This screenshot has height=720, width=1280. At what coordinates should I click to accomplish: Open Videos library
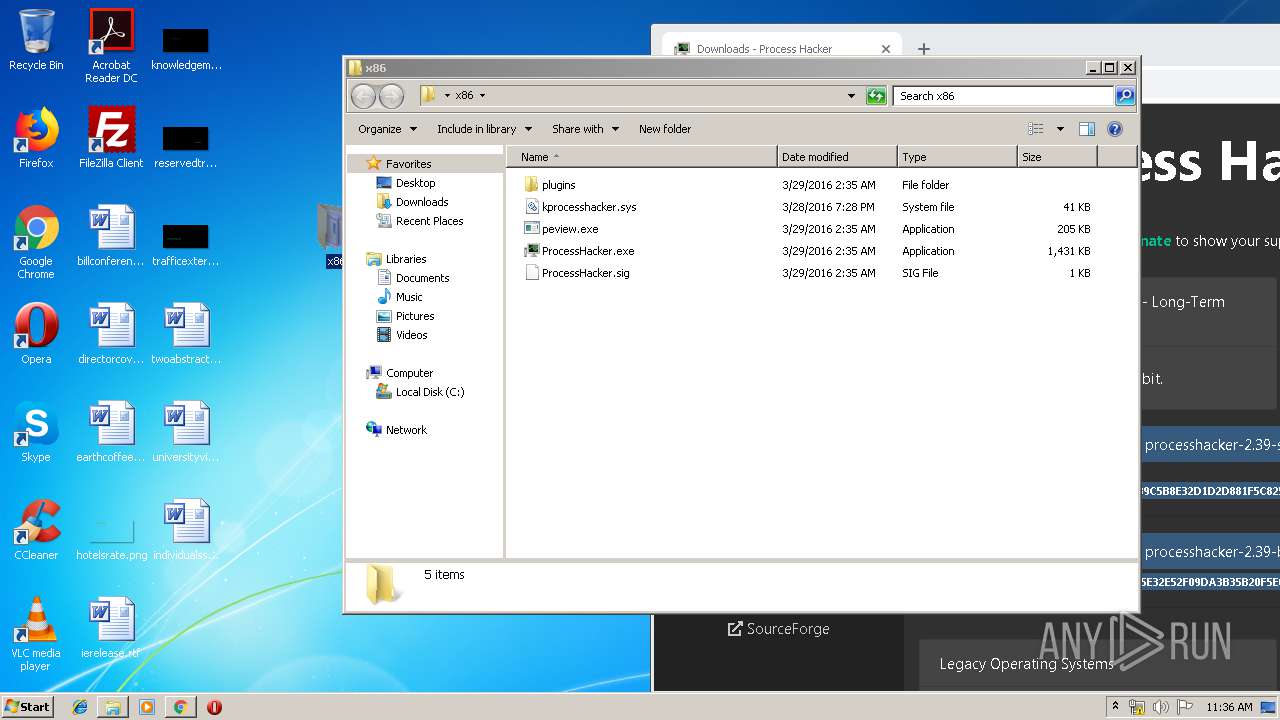[x=411, y=335]
